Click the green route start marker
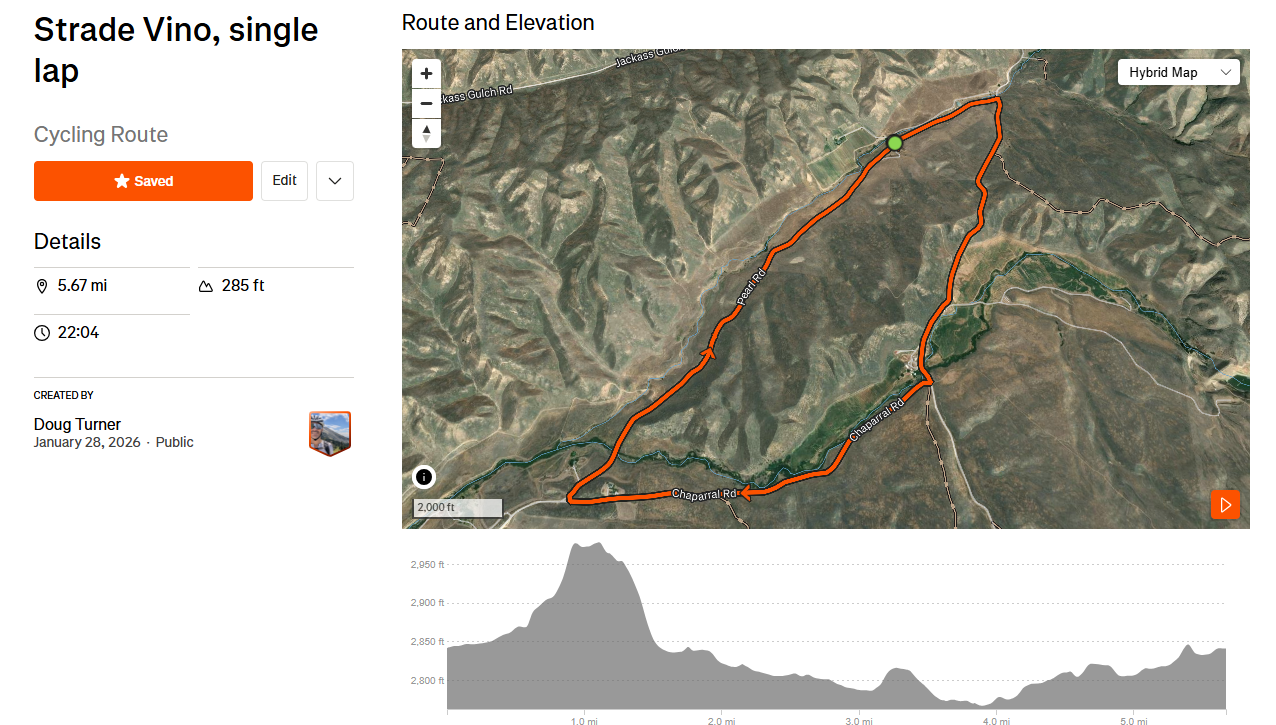This screenshot has width=1276, height=725. tap(895, 143)
